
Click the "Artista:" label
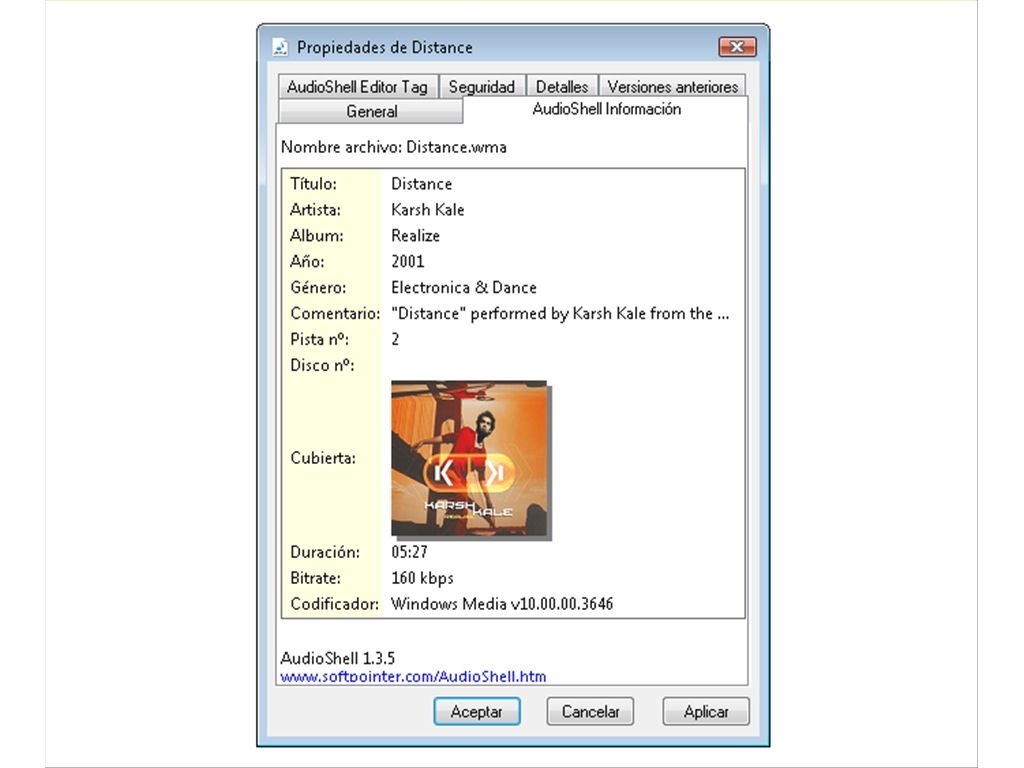(315, 210)
